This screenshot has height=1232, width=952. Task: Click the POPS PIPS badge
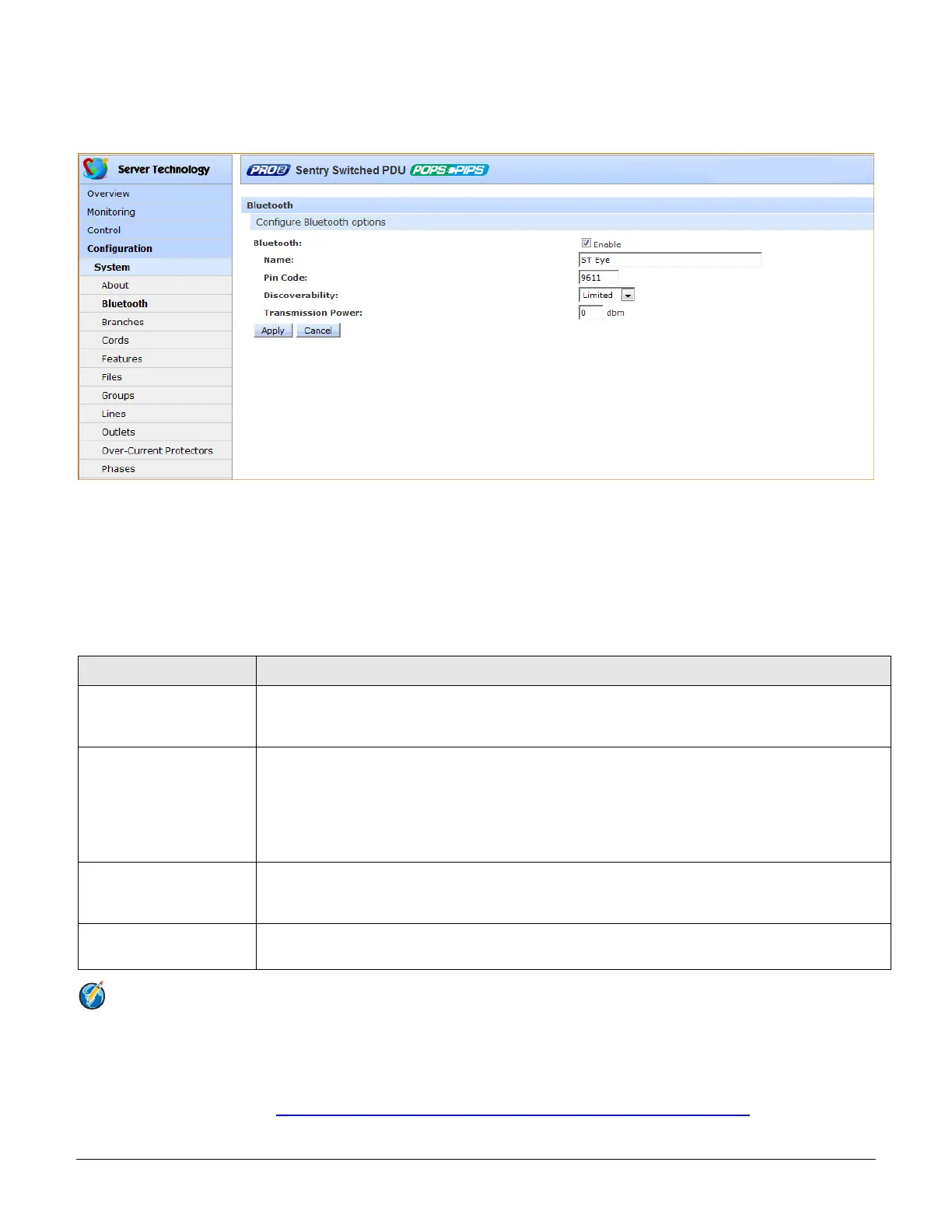pos(449,170)
